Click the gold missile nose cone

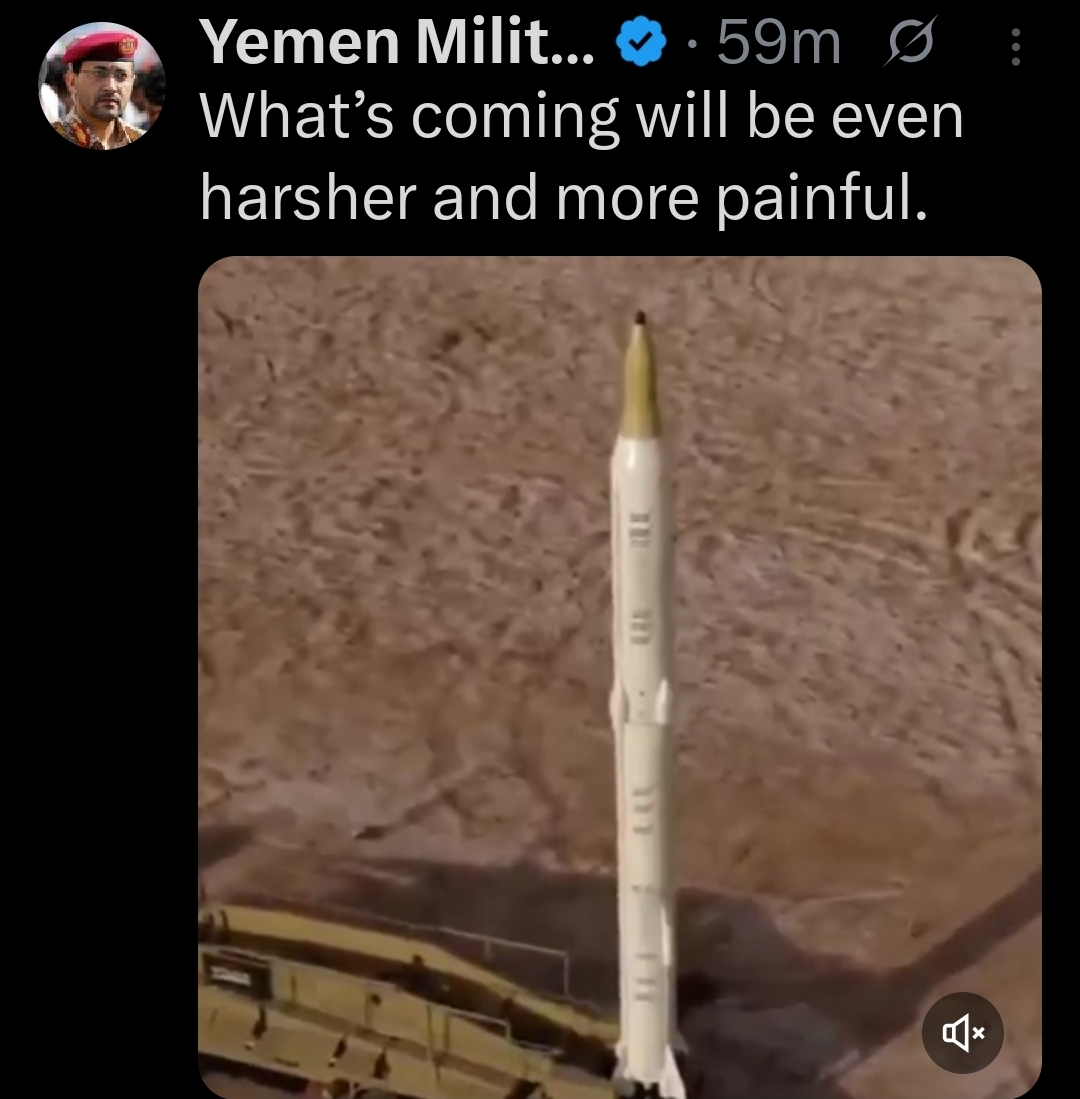click(x=640, y=375)
